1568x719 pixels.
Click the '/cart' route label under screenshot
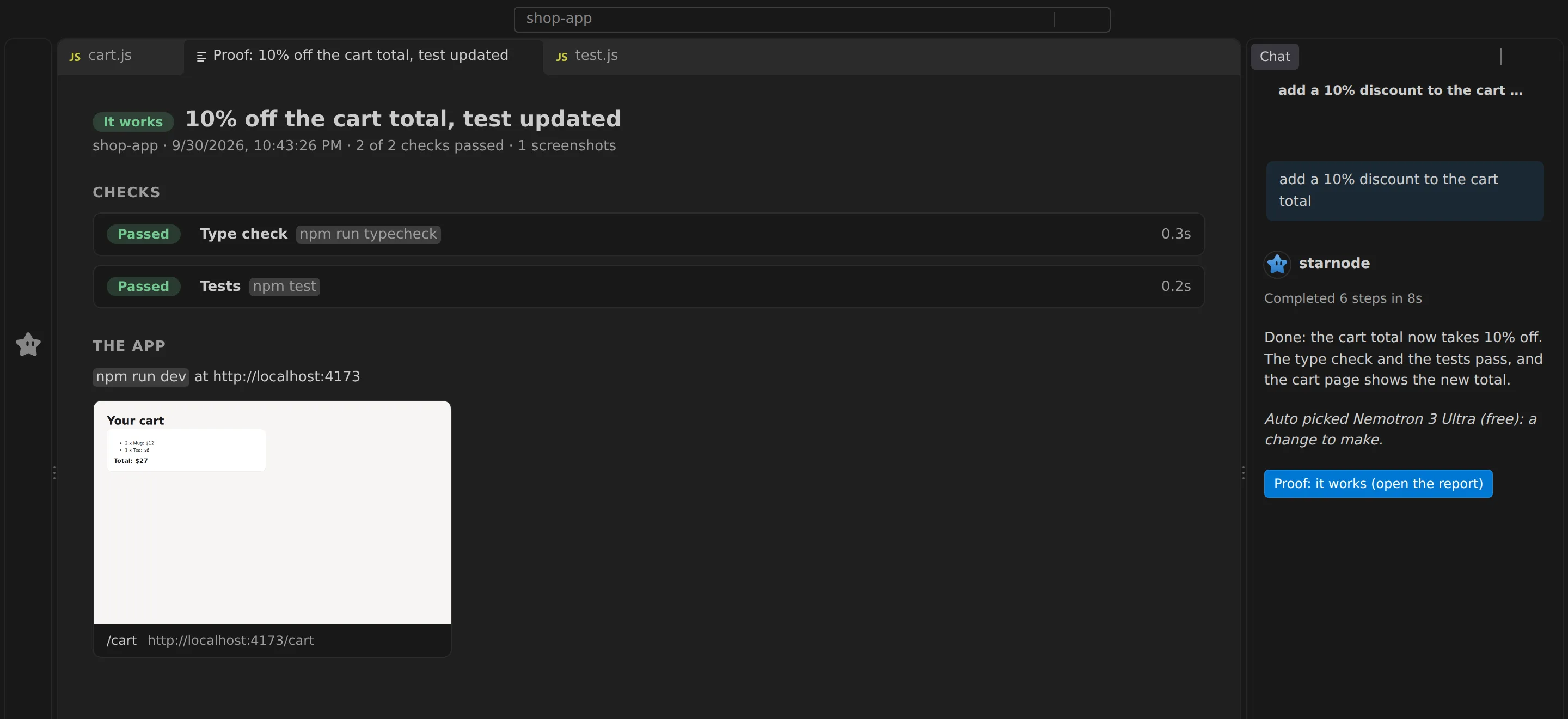pyautogui.click(x=121, y=641)
